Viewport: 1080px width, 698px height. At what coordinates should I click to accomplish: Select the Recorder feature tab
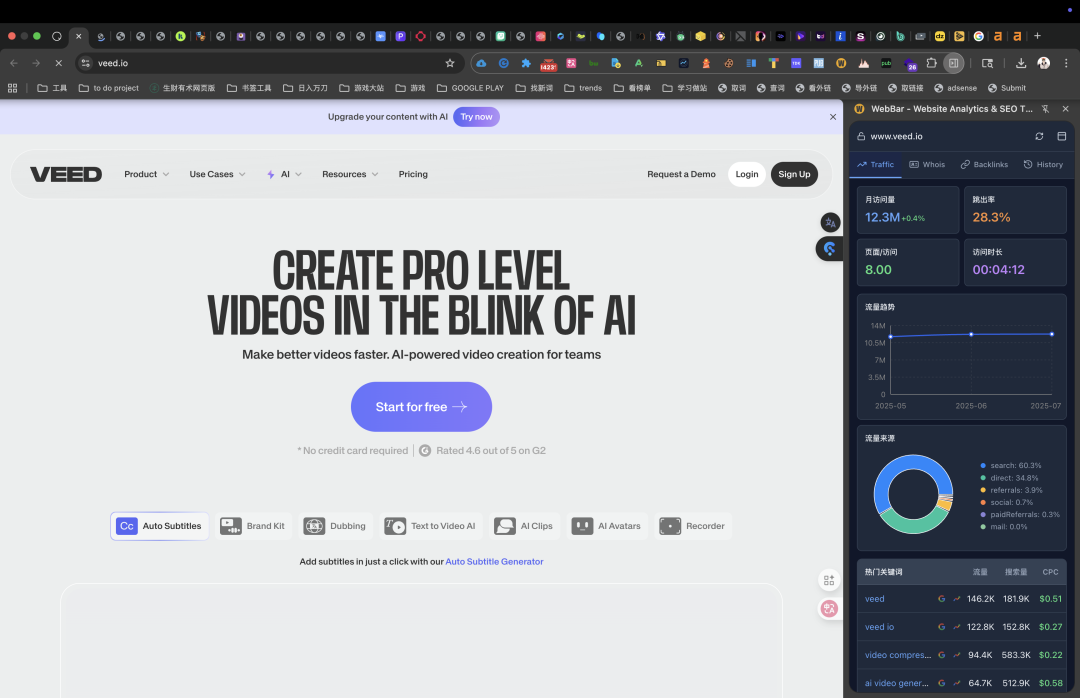[692, 526]
